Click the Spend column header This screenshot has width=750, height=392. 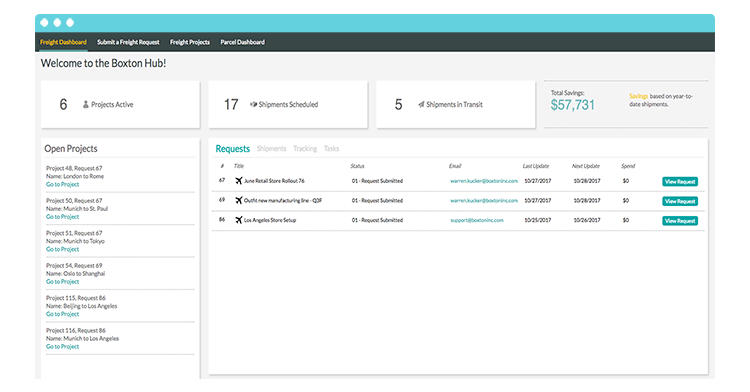click(628, 166)
